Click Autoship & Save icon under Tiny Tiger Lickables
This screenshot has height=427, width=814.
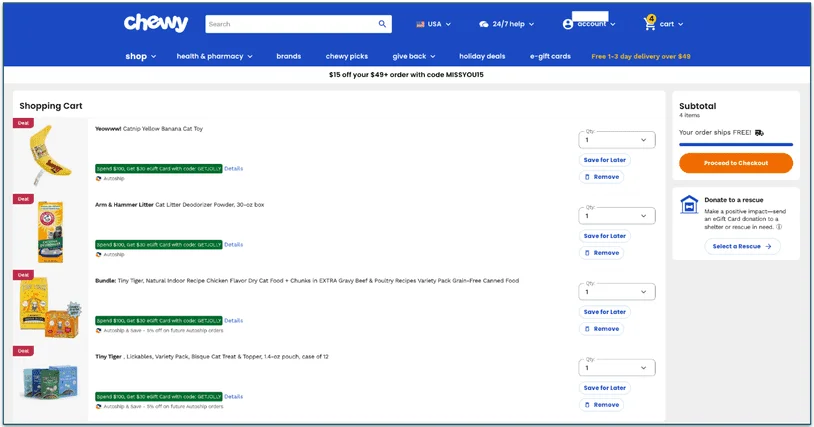(x=98, y=407)
